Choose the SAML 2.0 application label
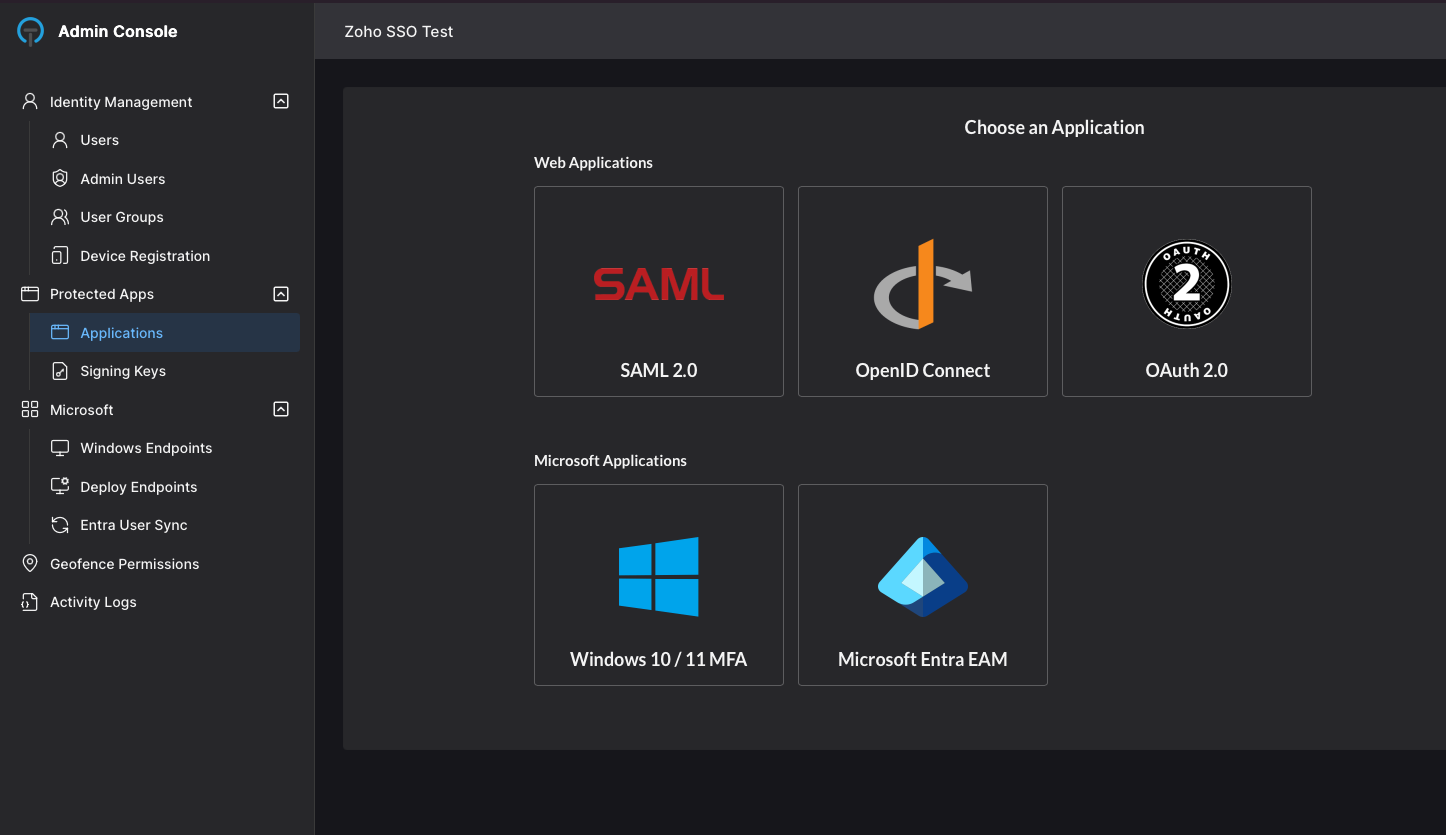 tap(659, 370)
